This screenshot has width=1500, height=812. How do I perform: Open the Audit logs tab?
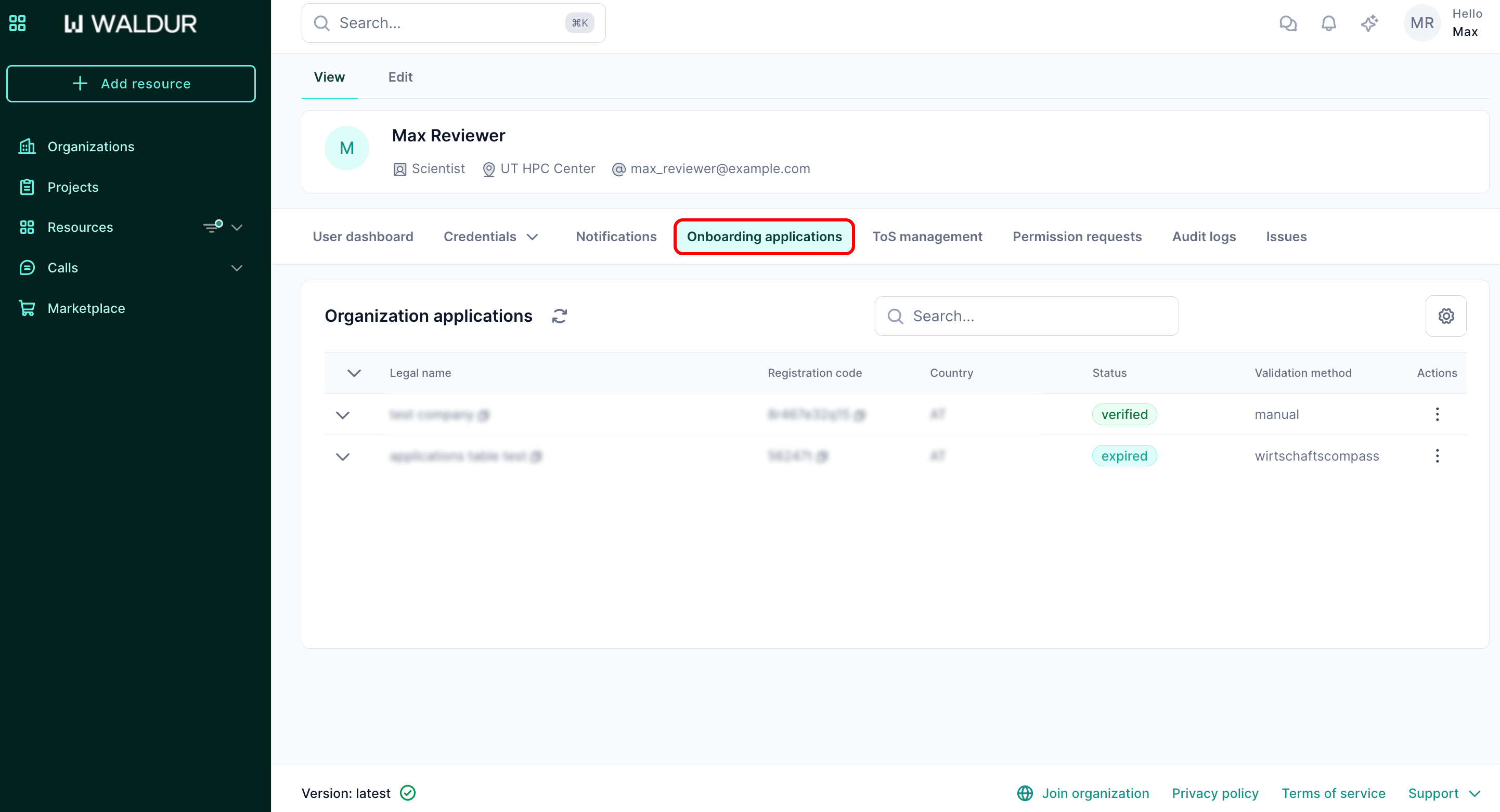coord(1204,237)
